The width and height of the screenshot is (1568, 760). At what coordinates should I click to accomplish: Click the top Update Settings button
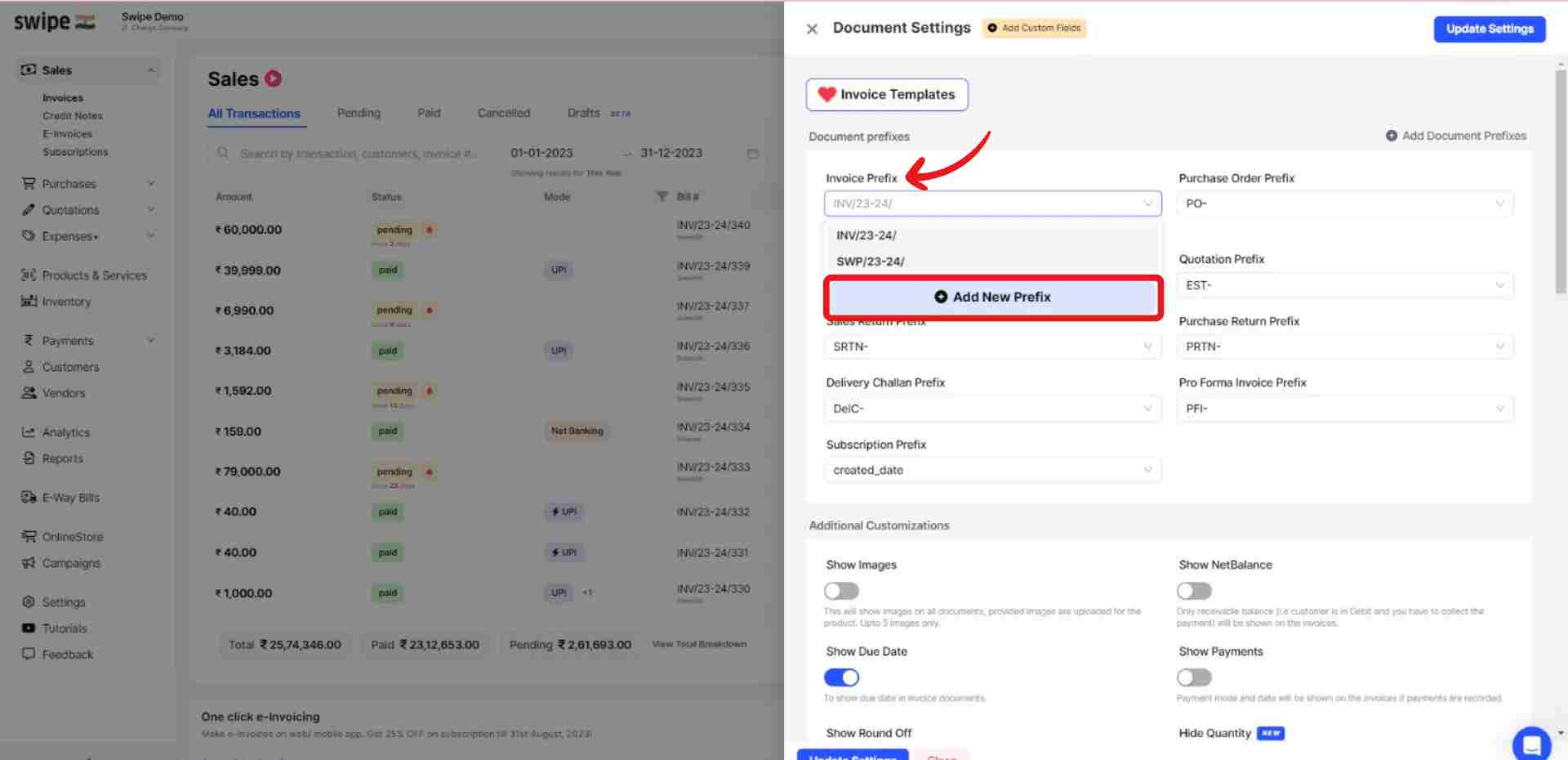click(1490, 29)
